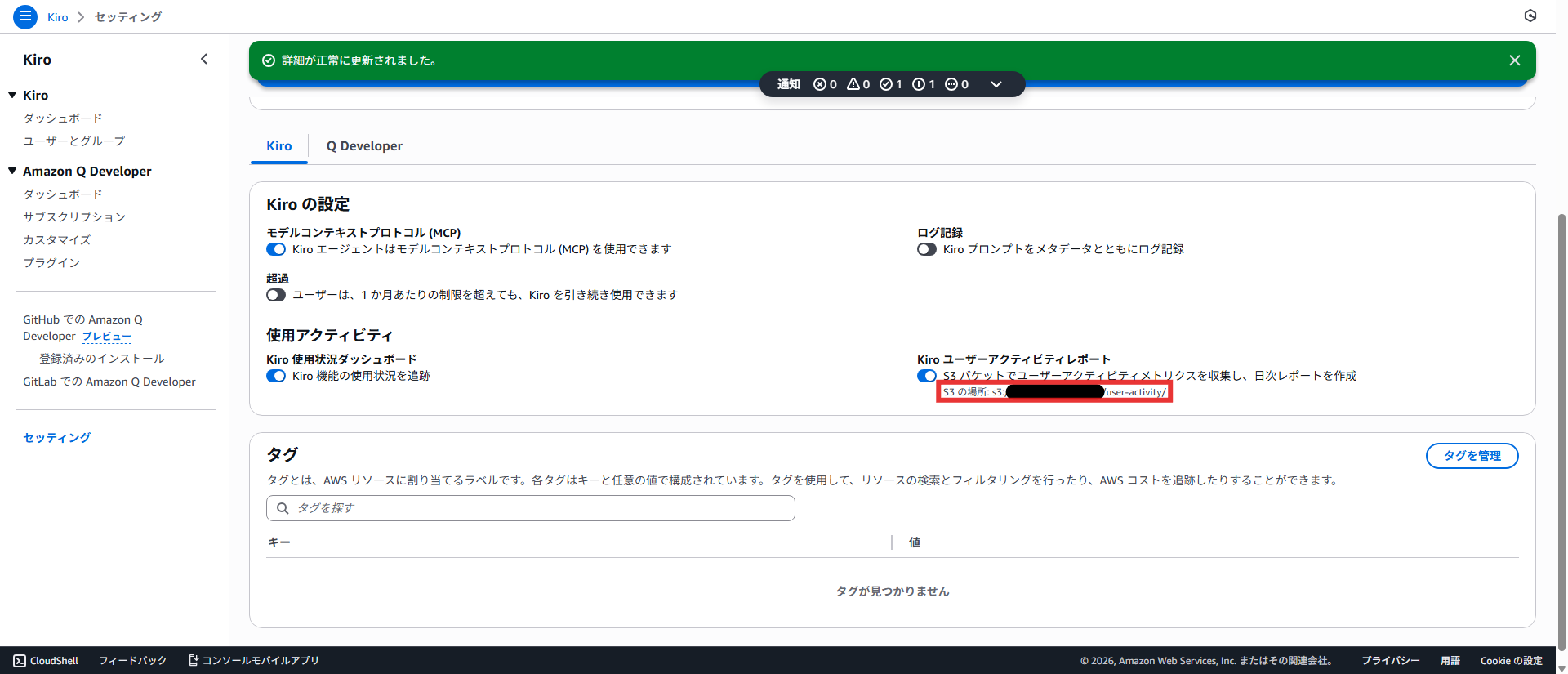The height and width of the screenshot is (674, 1568).
Task: Open the hamburger navigation menu
Action: click(x=25, y=16)
